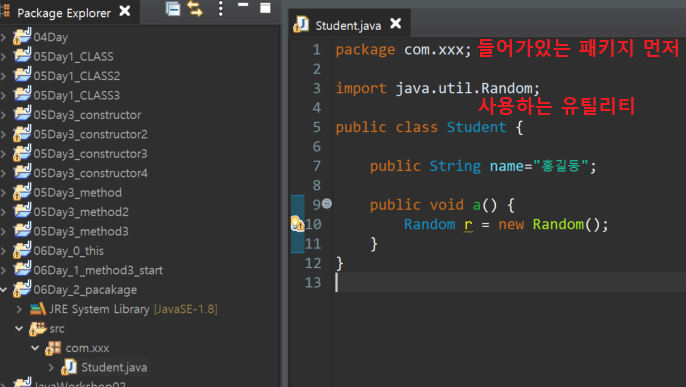Click the 06Day_2_pacakage project icon
Image resolution: width=686 pixels, height=387 pixels.
pos(22,289)
